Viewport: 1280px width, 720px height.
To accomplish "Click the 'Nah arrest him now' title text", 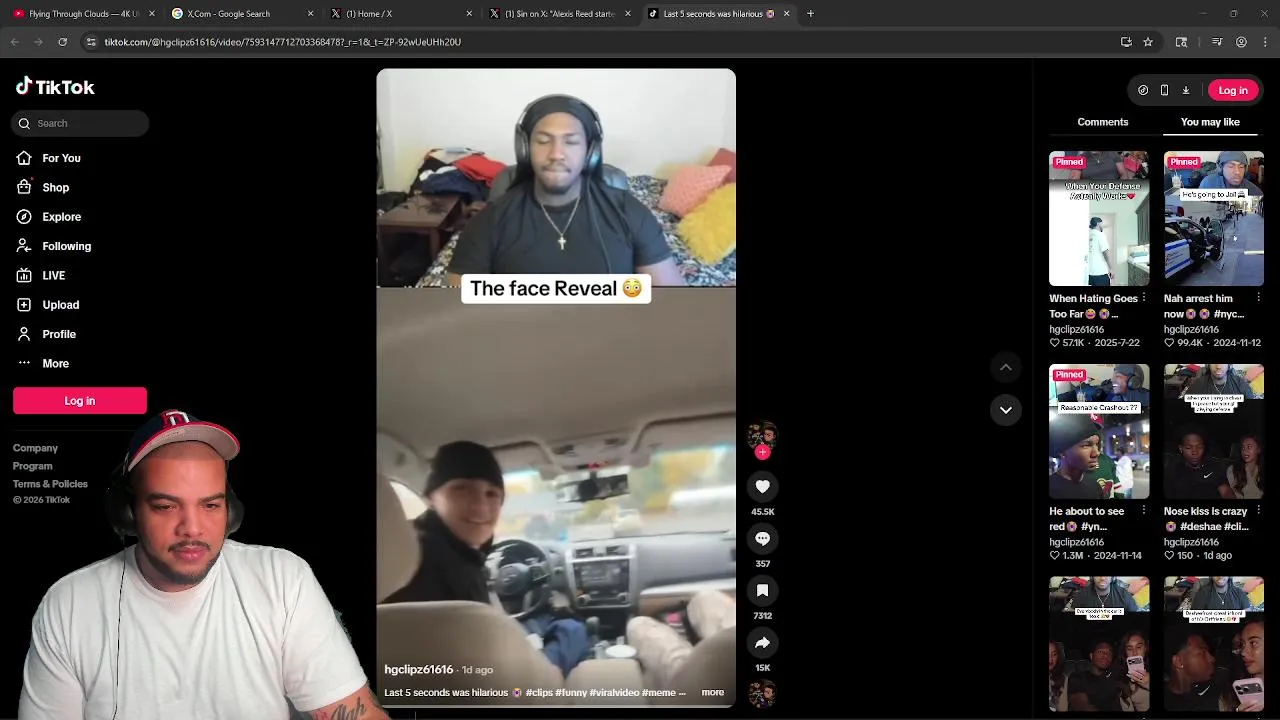I will click(1204, 306).
